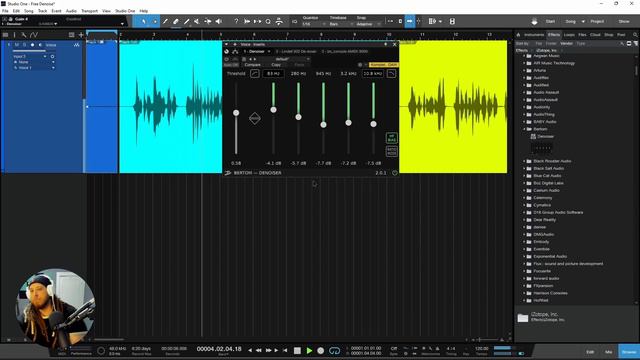
Task: Select the Bend tool
Action: (208, 21)
